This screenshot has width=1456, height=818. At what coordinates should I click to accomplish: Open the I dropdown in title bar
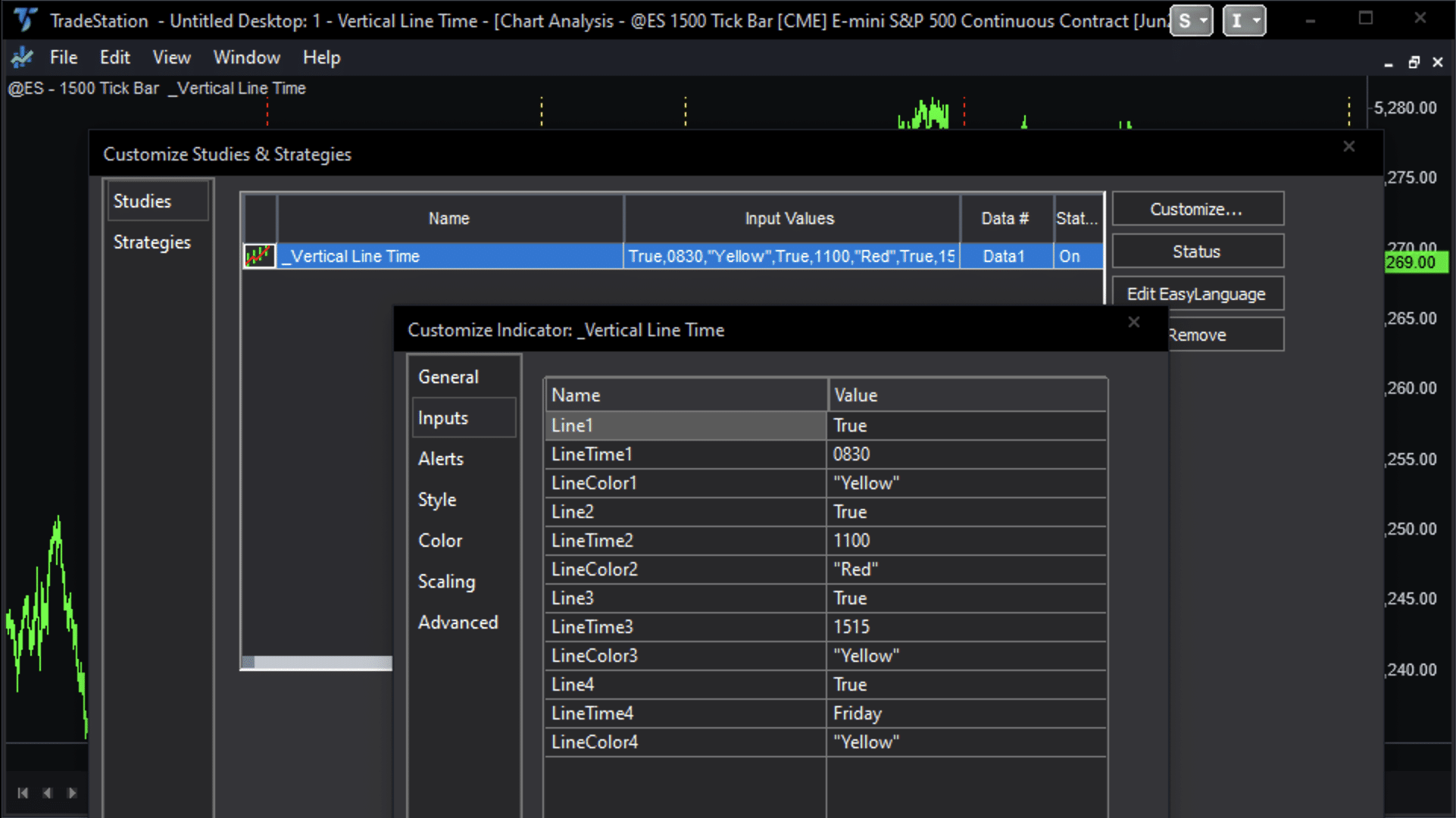1244,20
